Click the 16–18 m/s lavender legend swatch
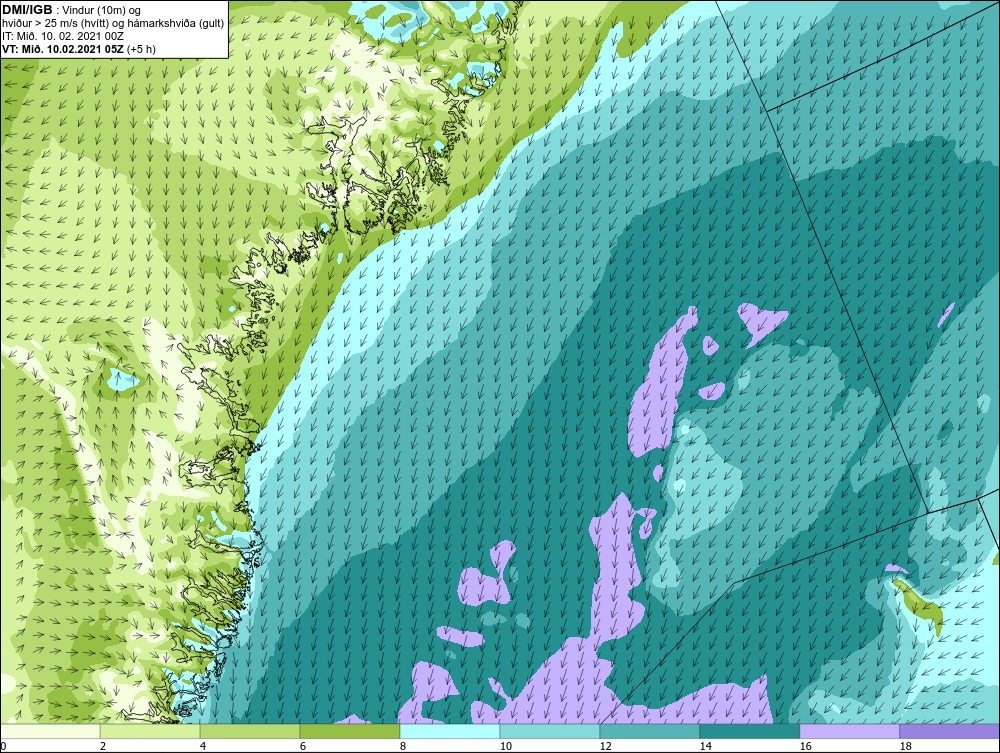 (x=849, y=731)
